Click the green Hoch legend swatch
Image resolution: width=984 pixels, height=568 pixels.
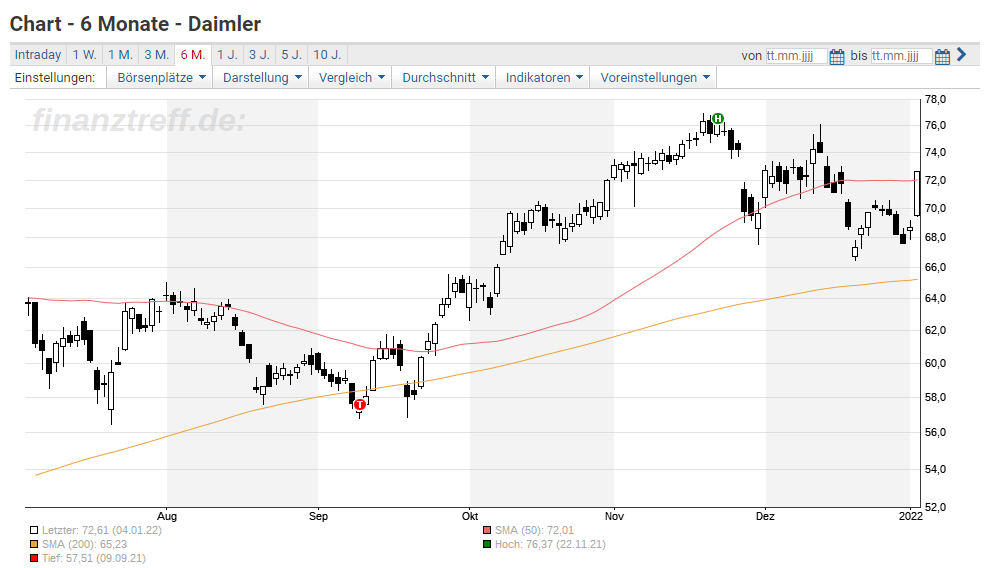tap(487, 544)
